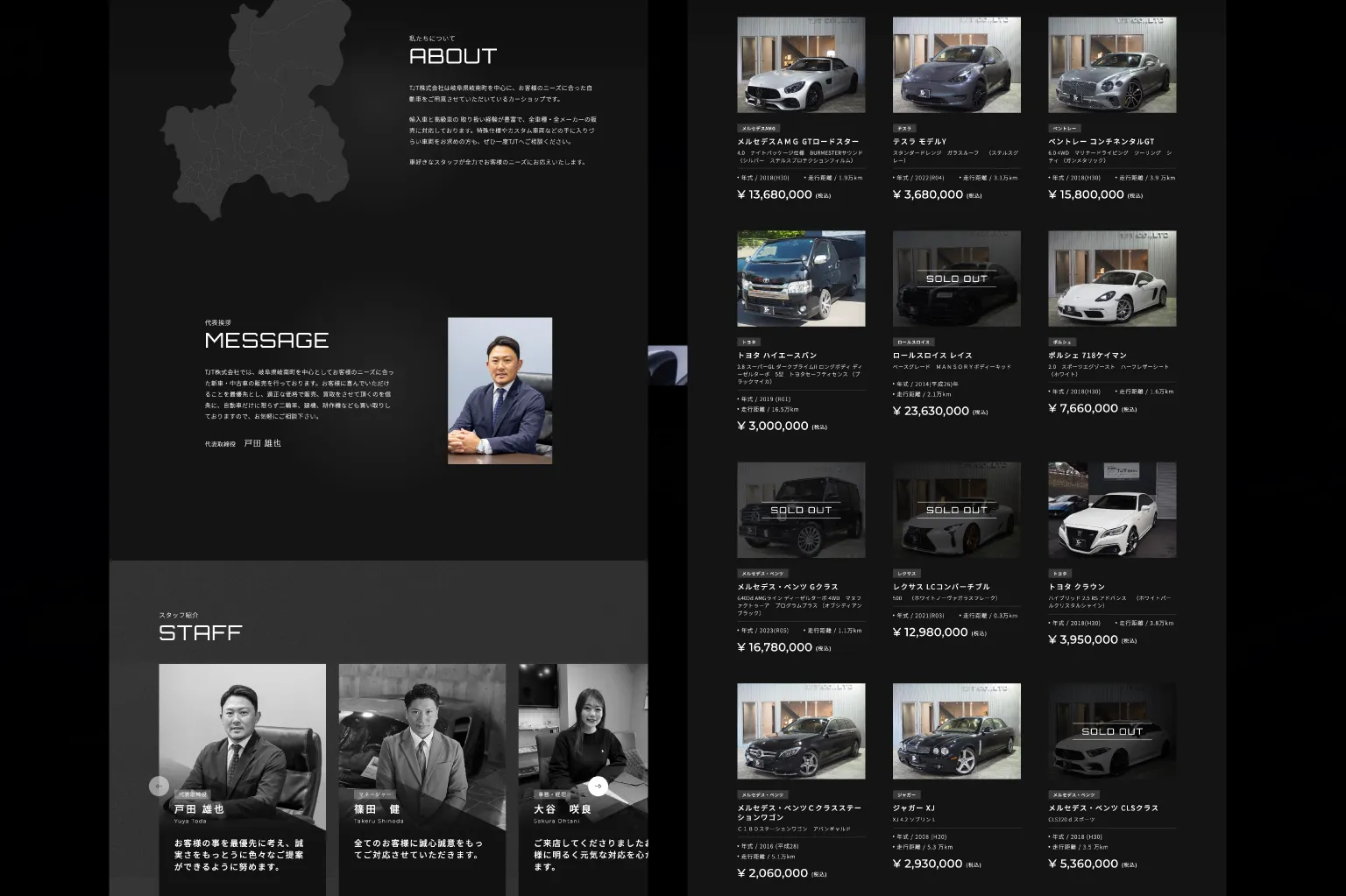Screen dimensions: 1346x896
Task: Open the sold out ロールスロイス レイス photo
Action: (956, 279)
